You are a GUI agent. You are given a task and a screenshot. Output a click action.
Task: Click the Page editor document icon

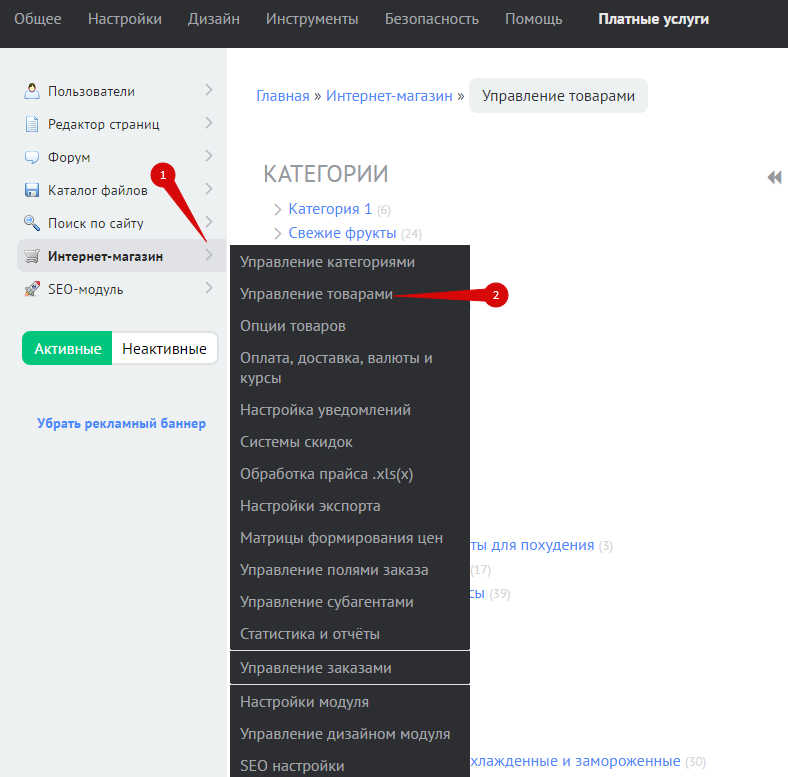tap(32, 124)
